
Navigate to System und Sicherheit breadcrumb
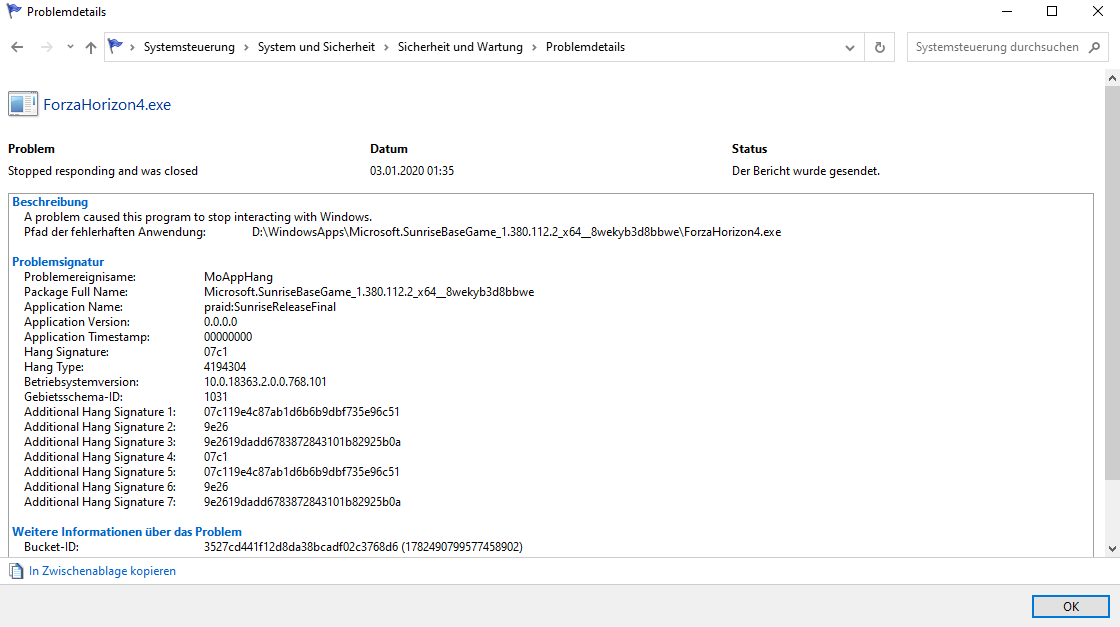pyautogui.click(x=316, y=47)
